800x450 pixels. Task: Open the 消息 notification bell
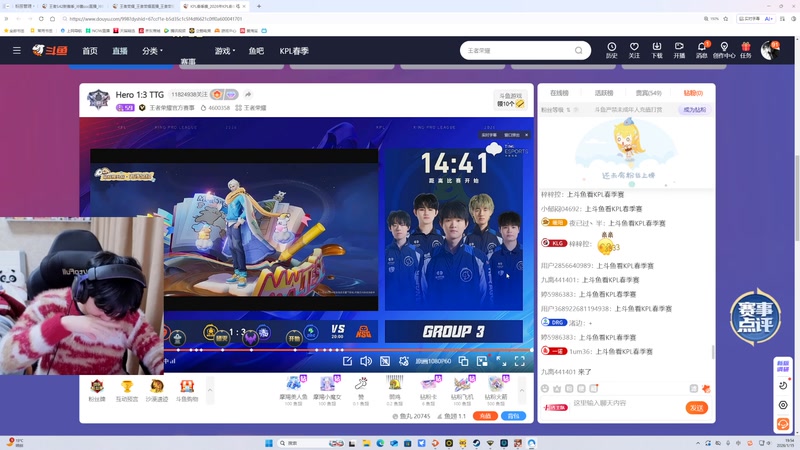(x=702, y=50)
